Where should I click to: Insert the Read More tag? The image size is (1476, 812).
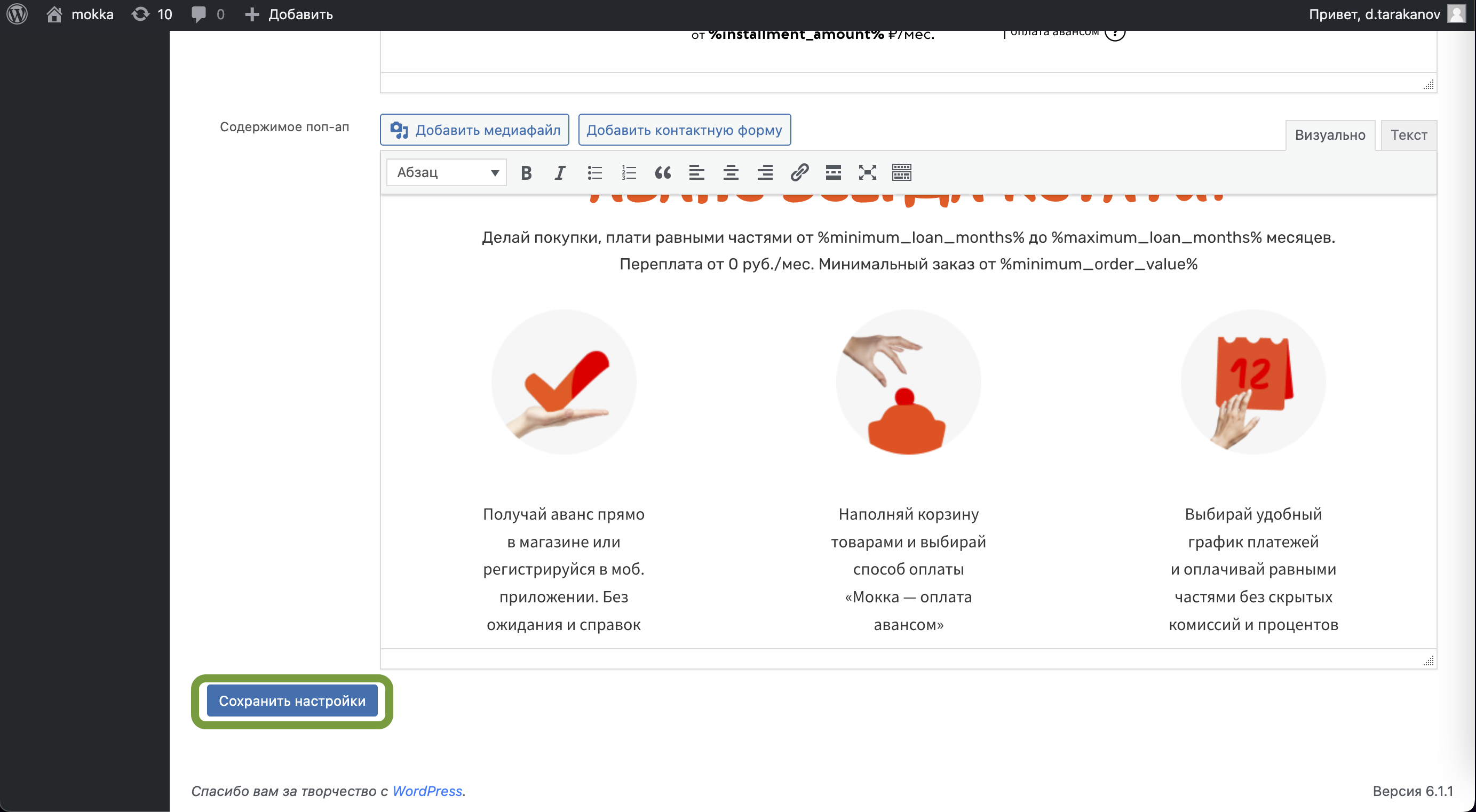point(834,172)
